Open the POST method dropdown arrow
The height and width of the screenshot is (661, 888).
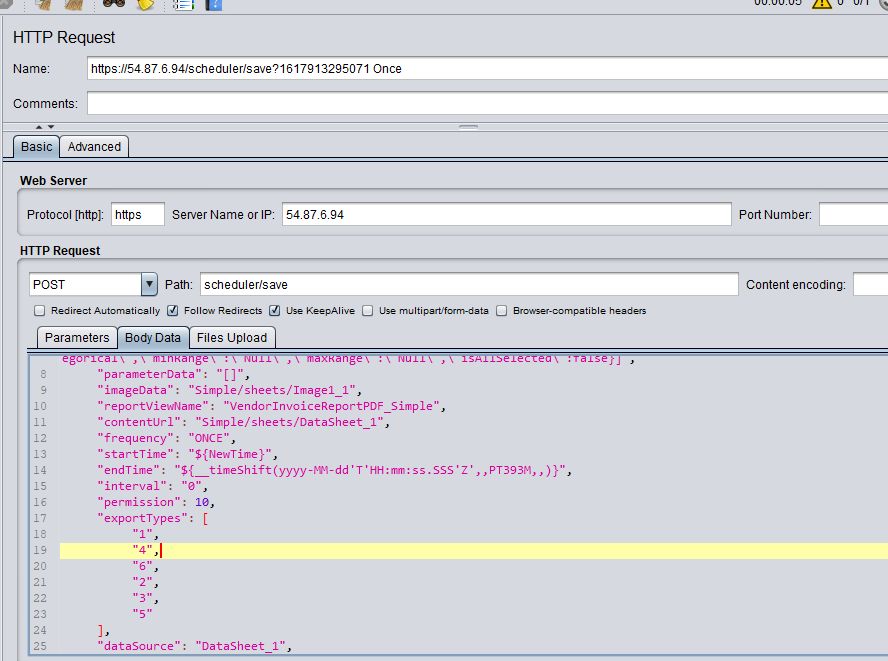tap(149, 284)
